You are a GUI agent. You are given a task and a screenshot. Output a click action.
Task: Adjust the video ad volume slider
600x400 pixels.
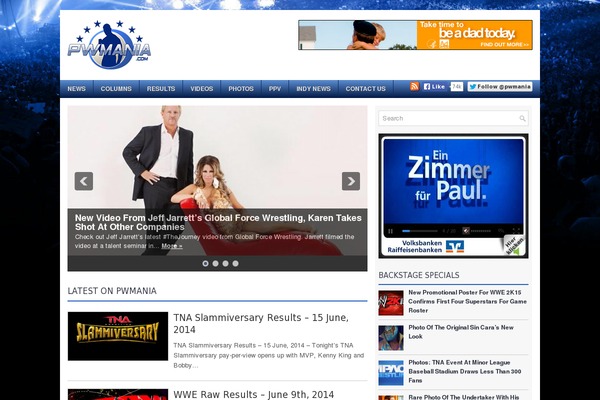(481, 231)
